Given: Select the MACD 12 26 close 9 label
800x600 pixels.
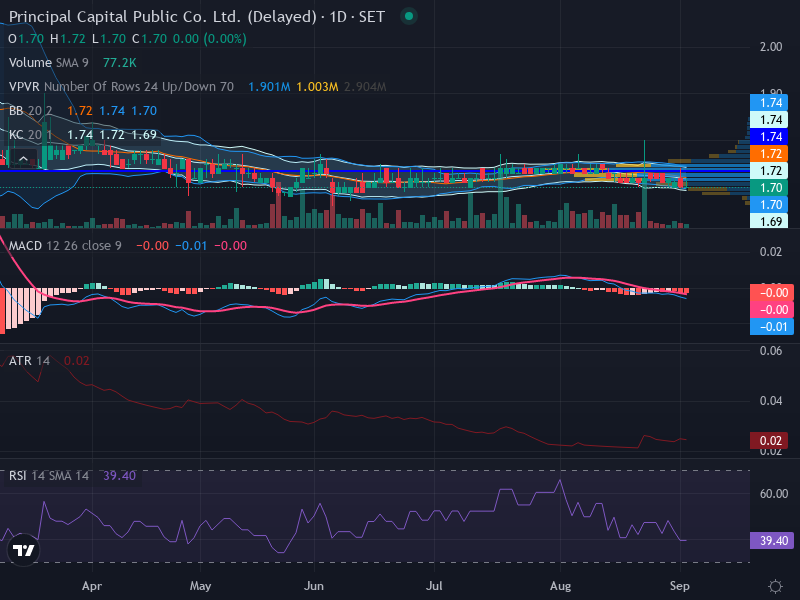Looking at the screenshot, I should click(x=65, y=246).
